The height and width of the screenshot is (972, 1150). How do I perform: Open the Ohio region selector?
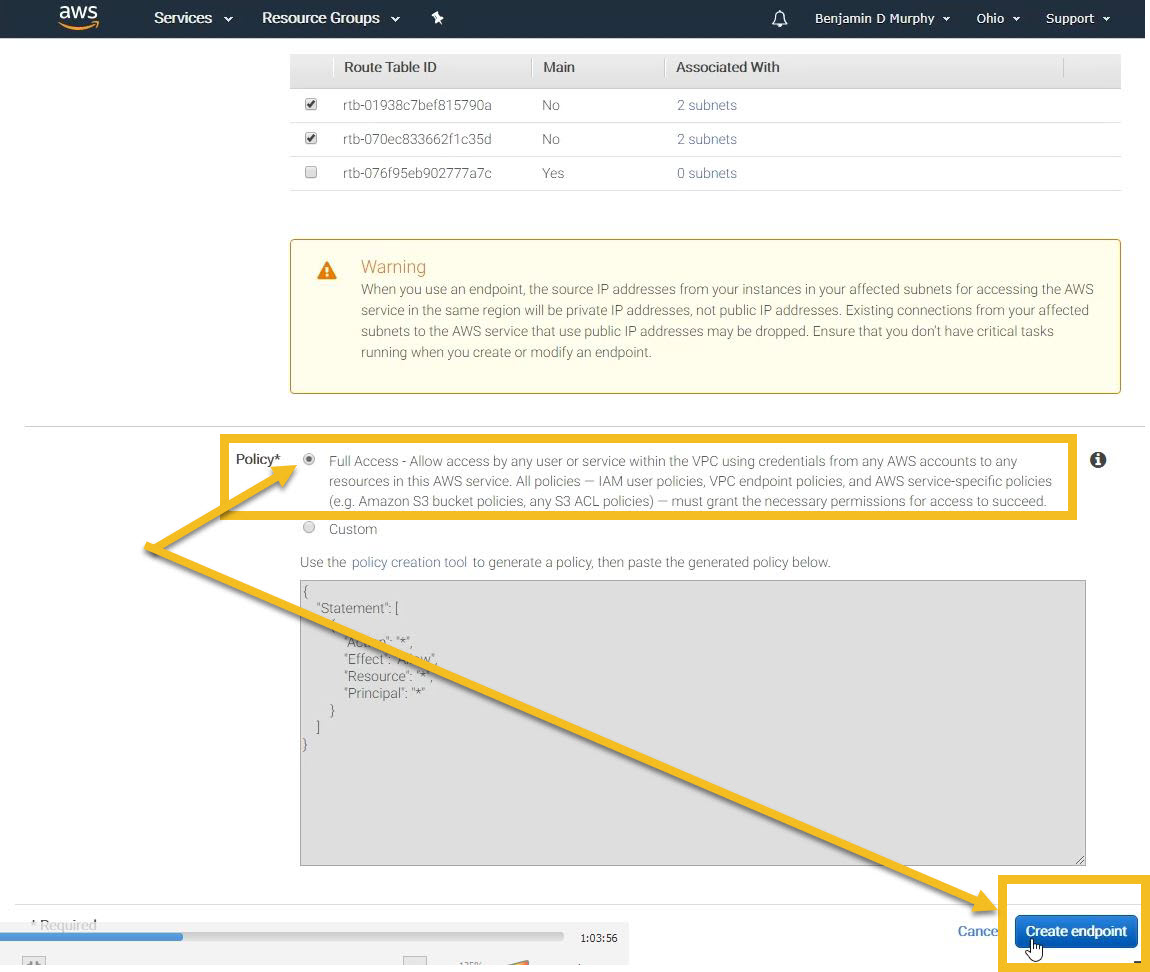tap(997, 18)
